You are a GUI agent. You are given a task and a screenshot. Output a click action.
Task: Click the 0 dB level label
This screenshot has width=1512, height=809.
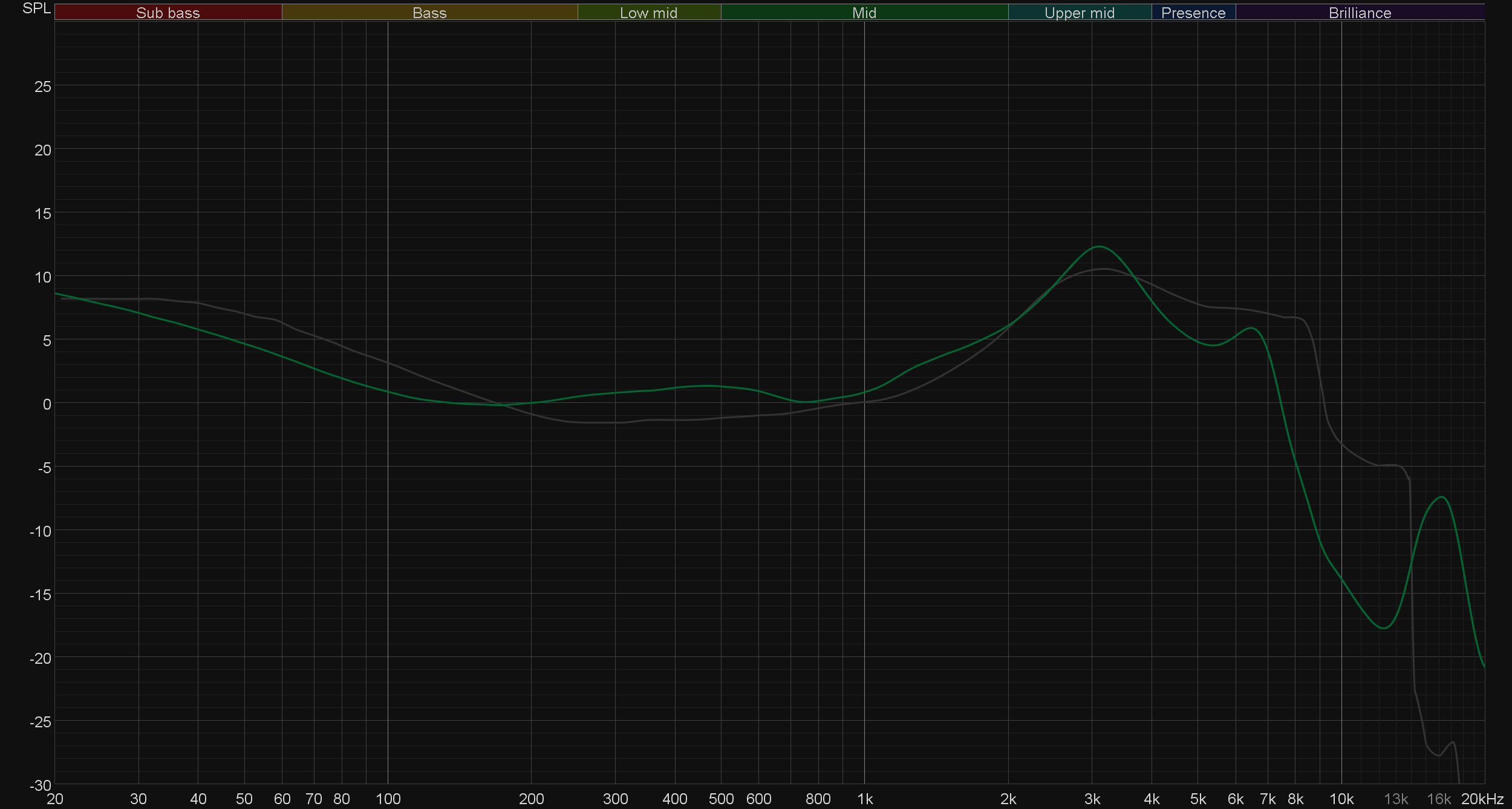pos(47,404)
